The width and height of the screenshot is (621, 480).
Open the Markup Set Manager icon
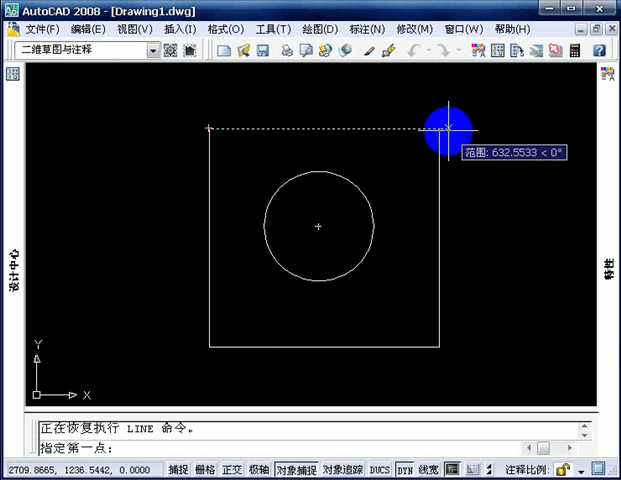tap(555, 50)
